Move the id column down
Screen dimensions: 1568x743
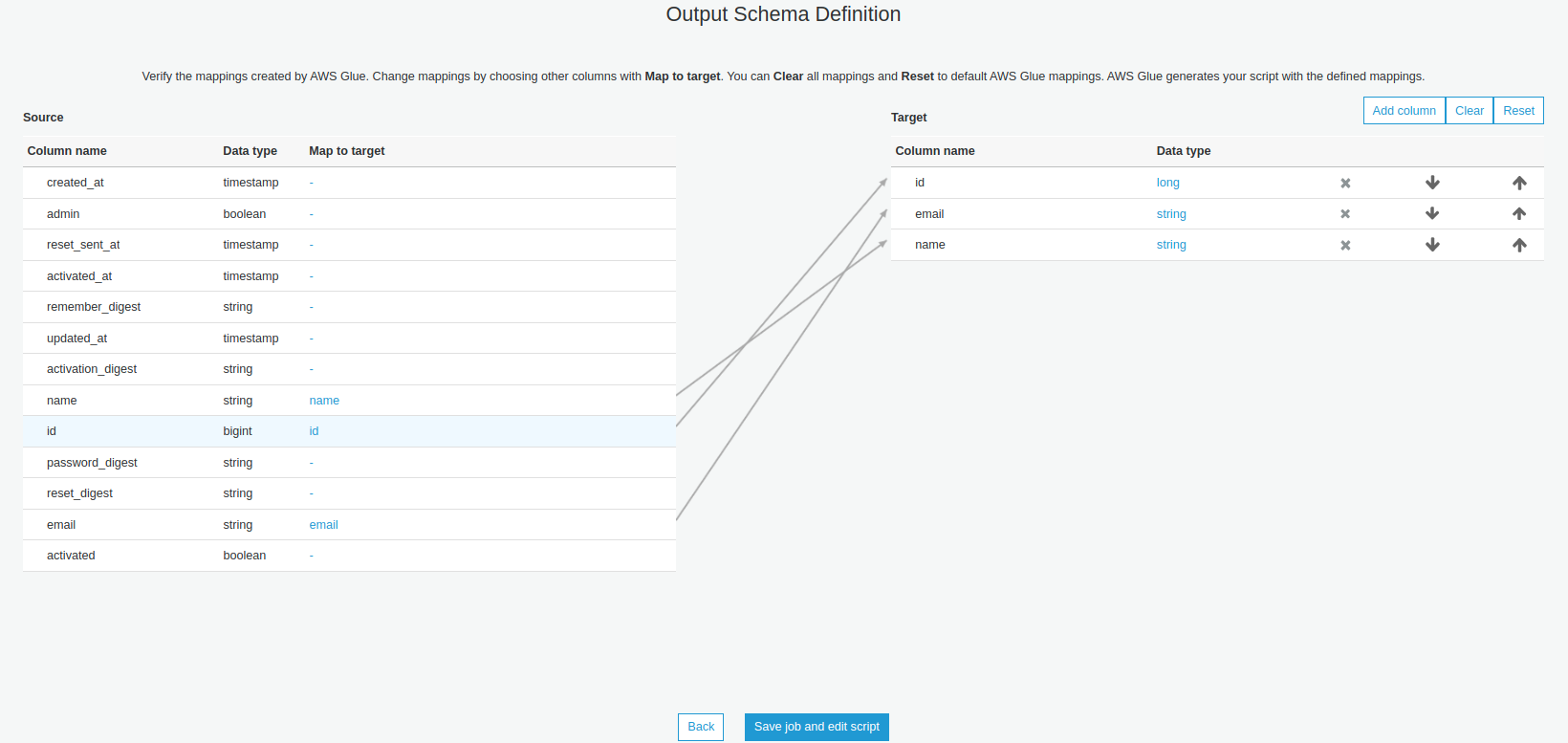[x=1432, y=183]
